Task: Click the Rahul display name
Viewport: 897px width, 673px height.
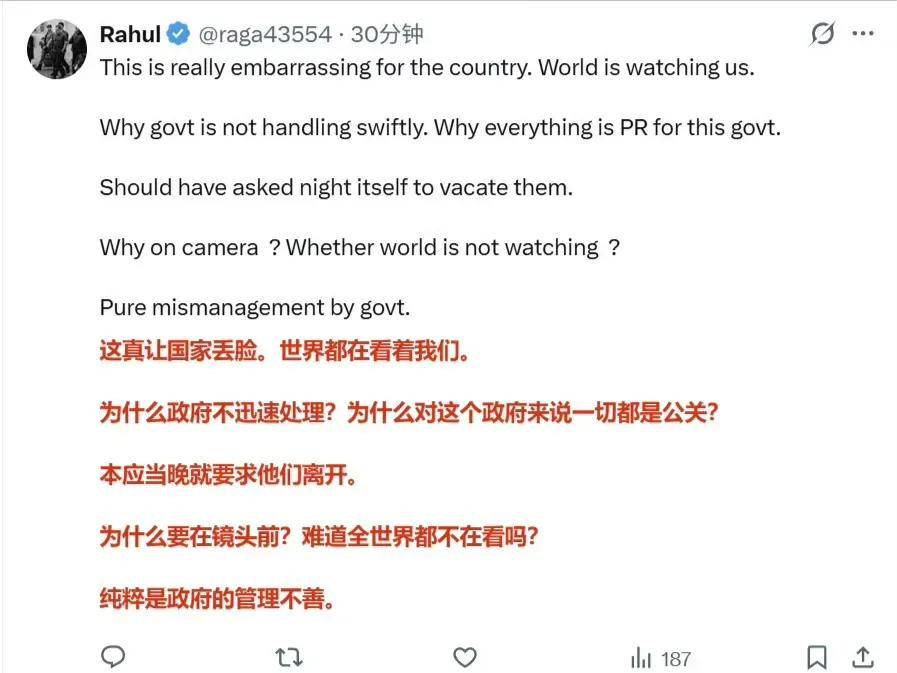Action: click(130, 34)
